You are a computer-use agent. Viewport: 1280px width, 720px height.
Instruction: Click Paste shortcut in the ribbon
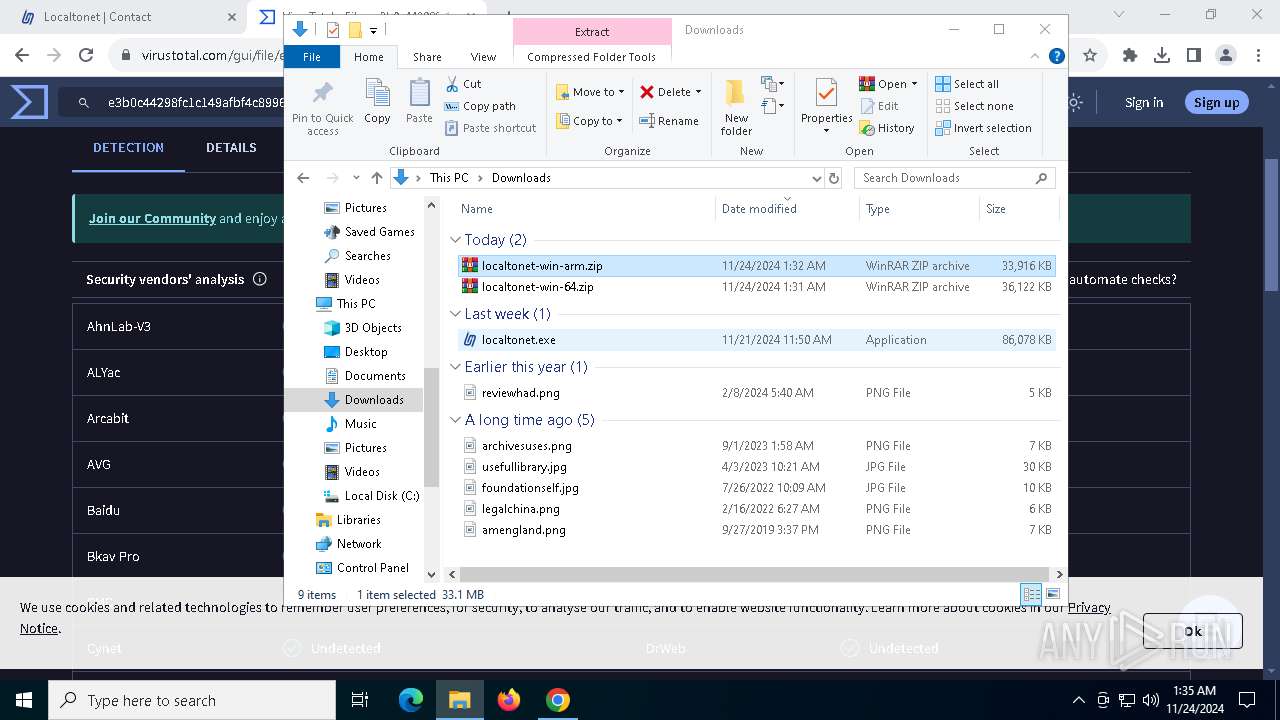[491, 128]
